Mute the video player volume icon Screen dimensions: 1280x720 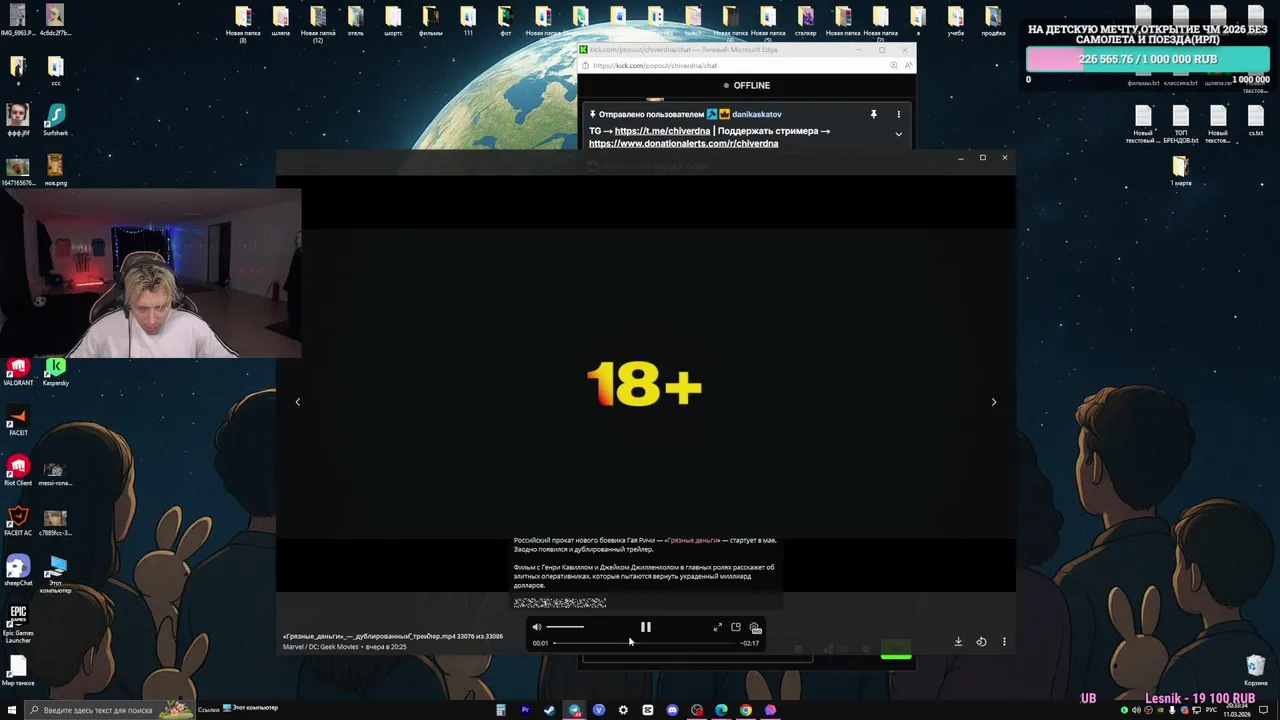tap(537, 627)
